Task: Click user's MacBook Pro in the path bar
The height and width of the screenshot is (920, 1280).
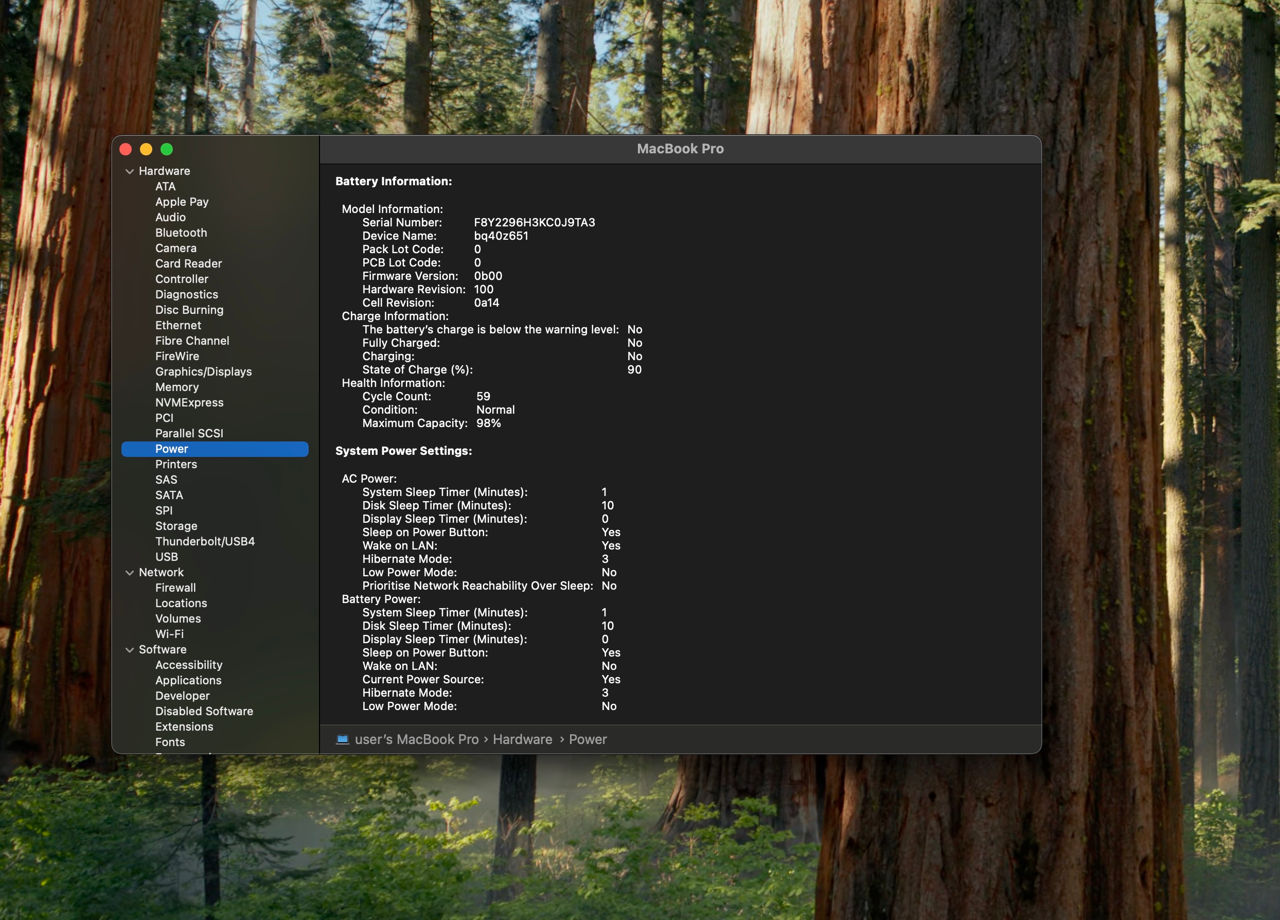Action: (x=417, y=740)
